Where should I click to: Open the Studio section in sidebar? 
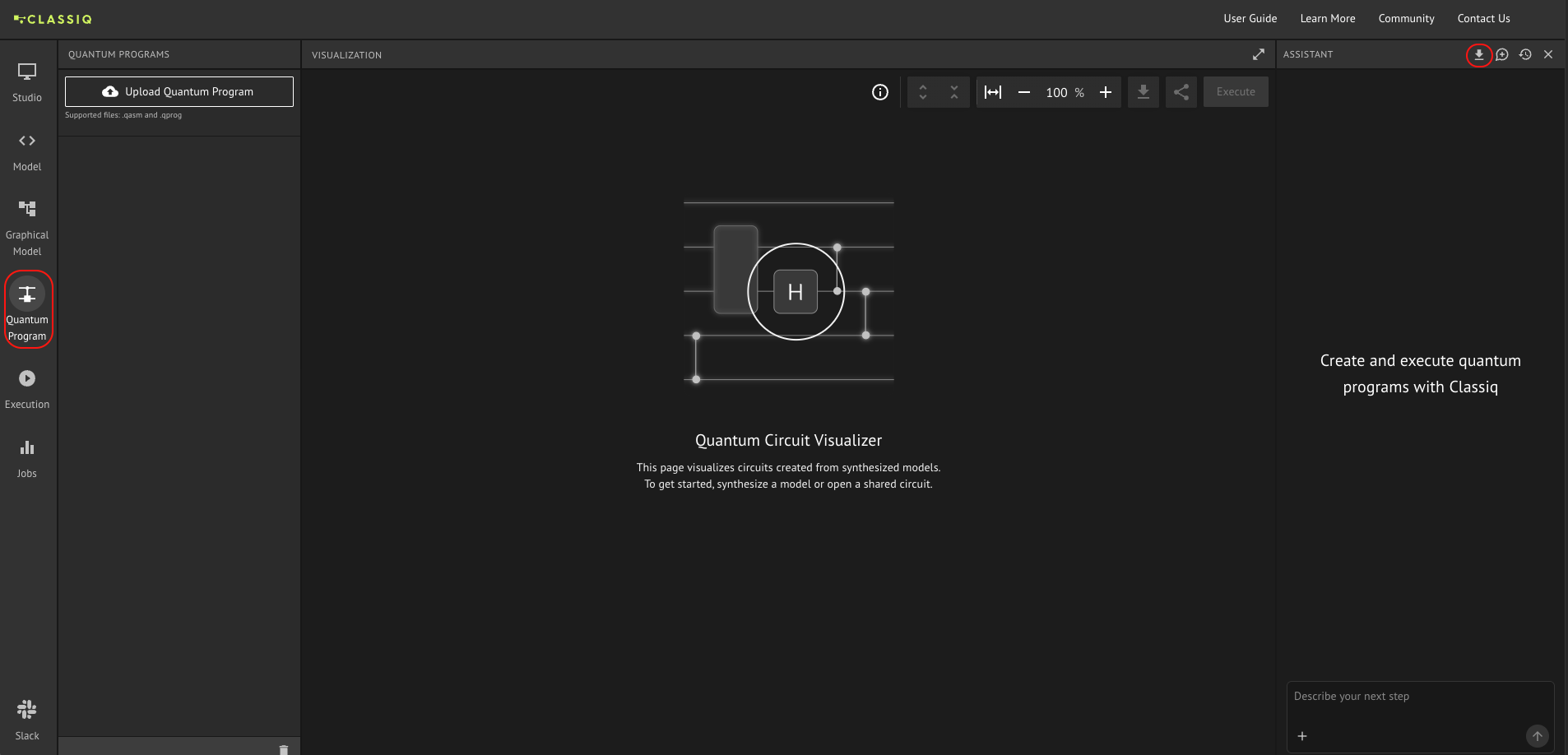27,83
